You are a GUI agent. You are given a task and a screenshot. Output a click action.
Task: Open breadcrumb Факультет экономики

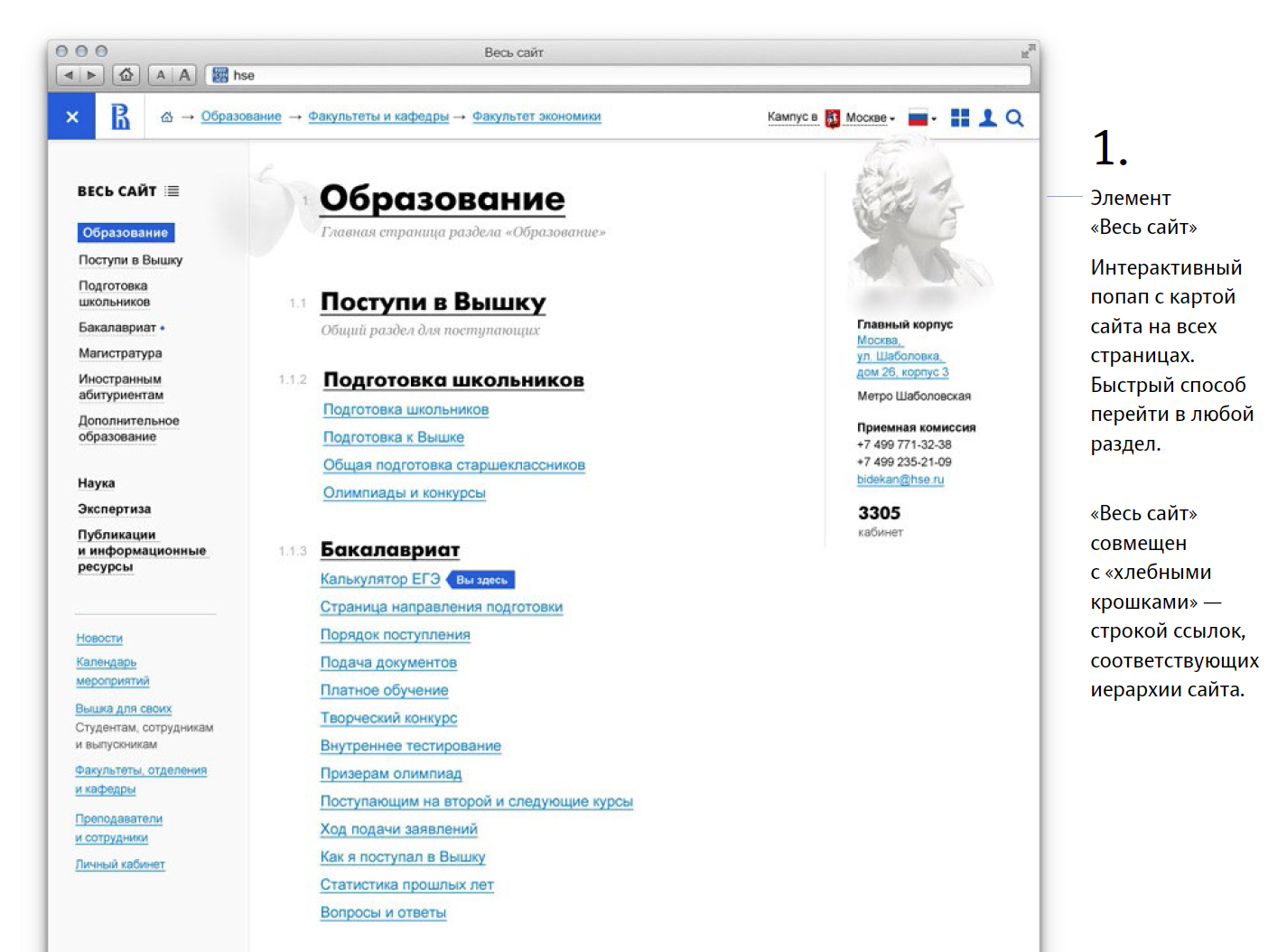click(536, 117)
